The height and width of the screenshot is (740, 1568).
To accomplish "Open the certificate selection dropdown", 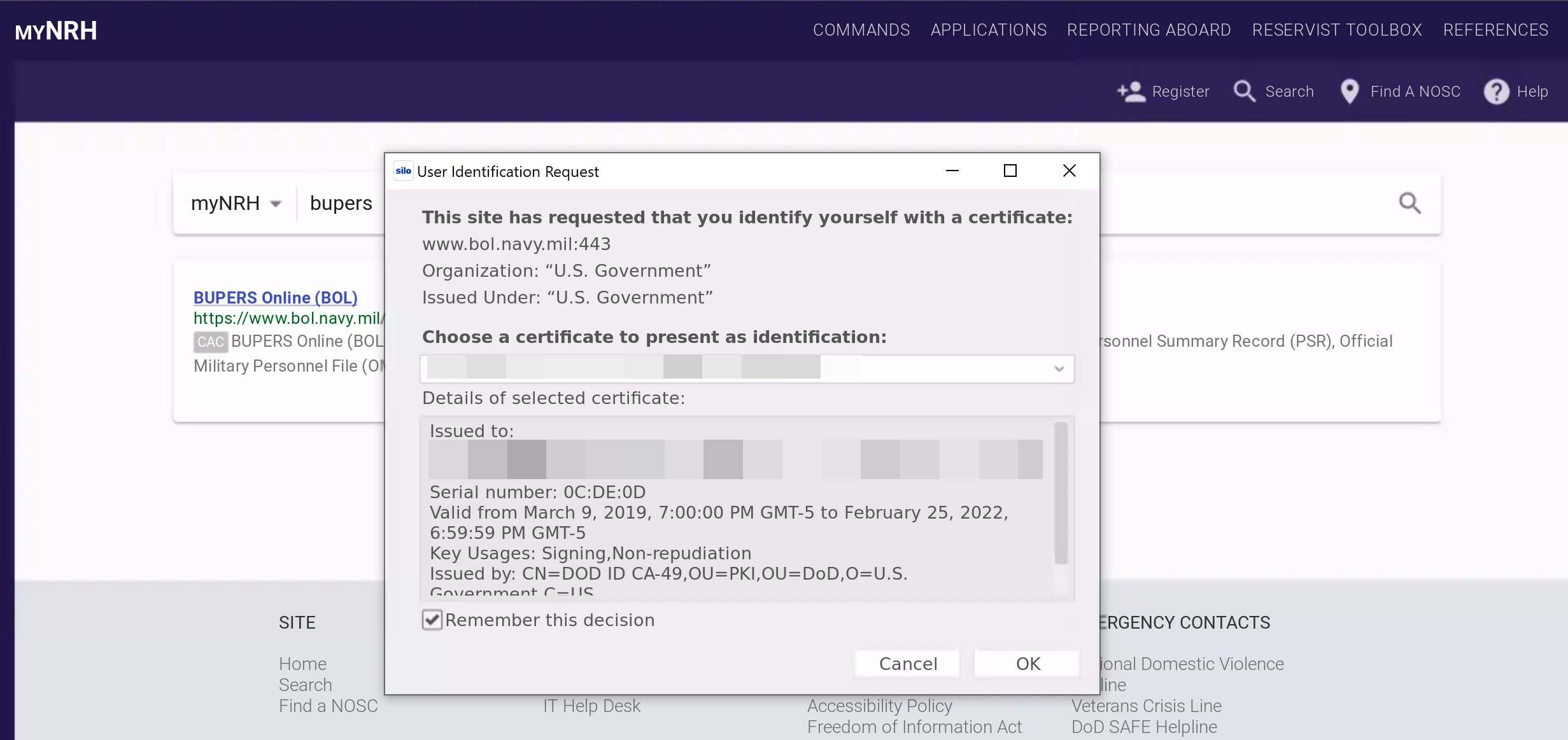I will click(747, 369).
